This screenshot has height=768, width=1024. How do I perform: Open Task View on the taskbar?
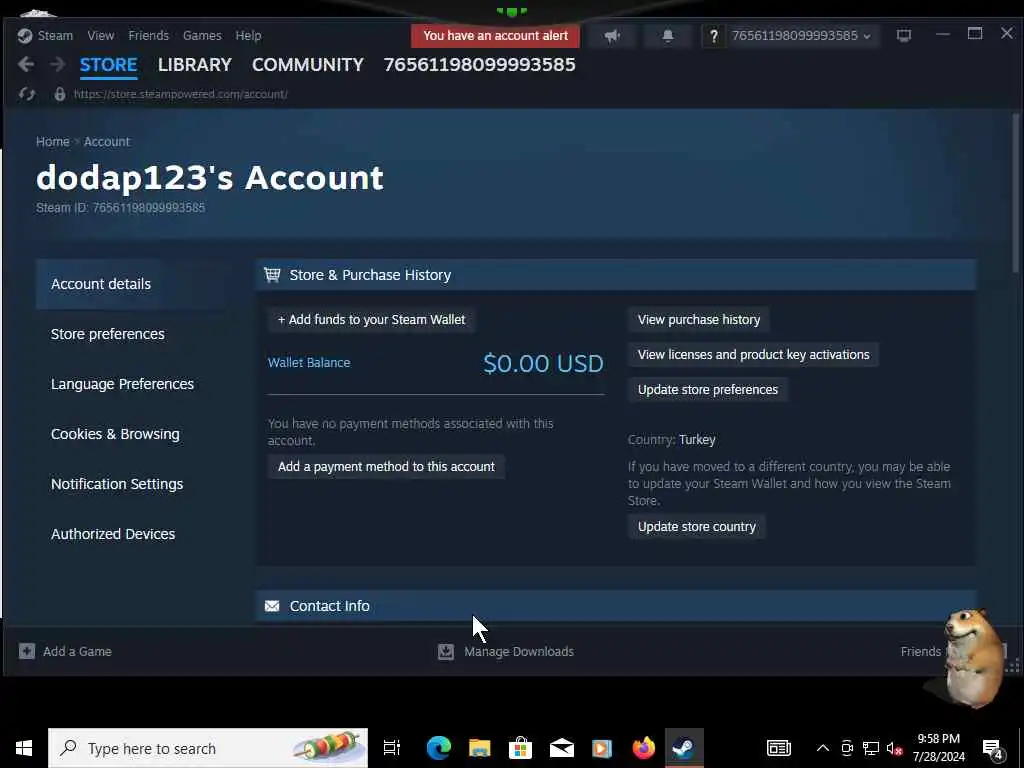pyautogui.click(x=391, y=748)
